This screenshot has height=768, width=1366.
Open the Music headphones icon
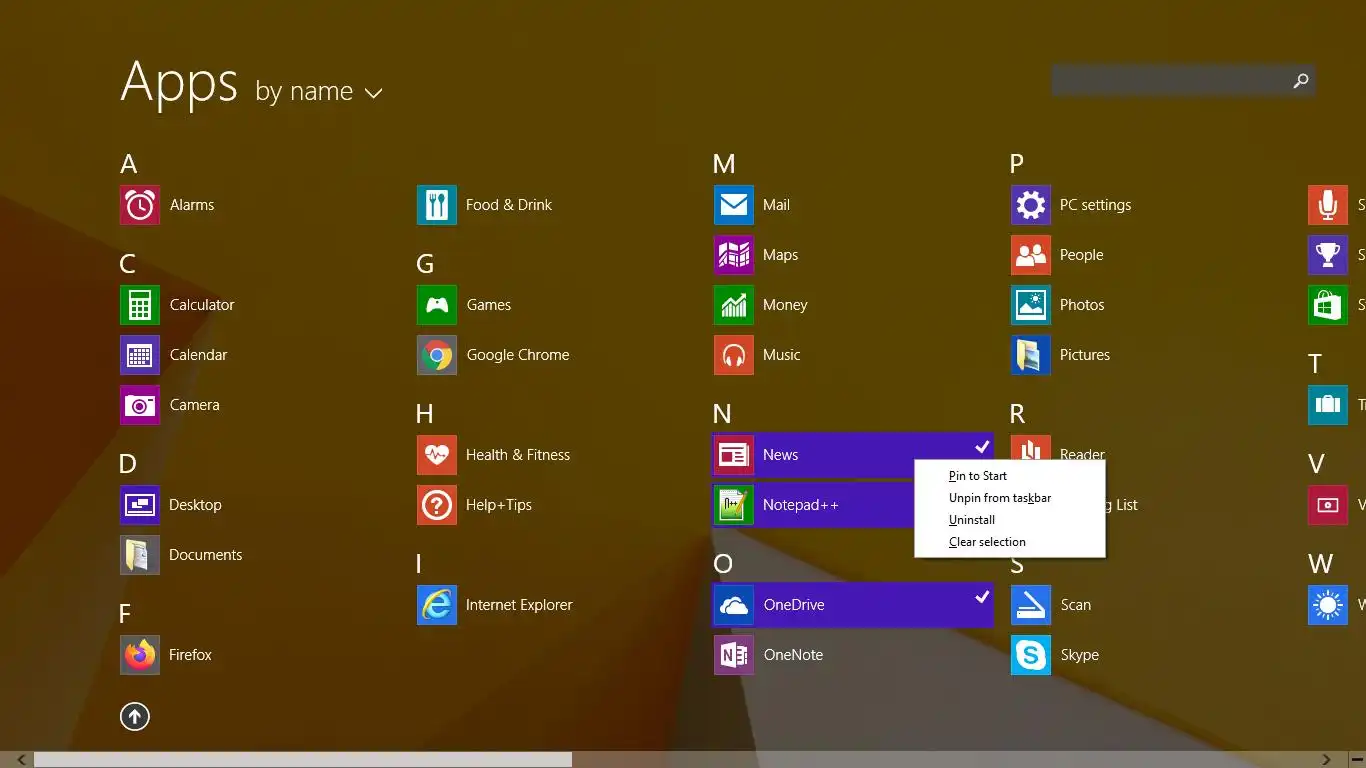734,355
